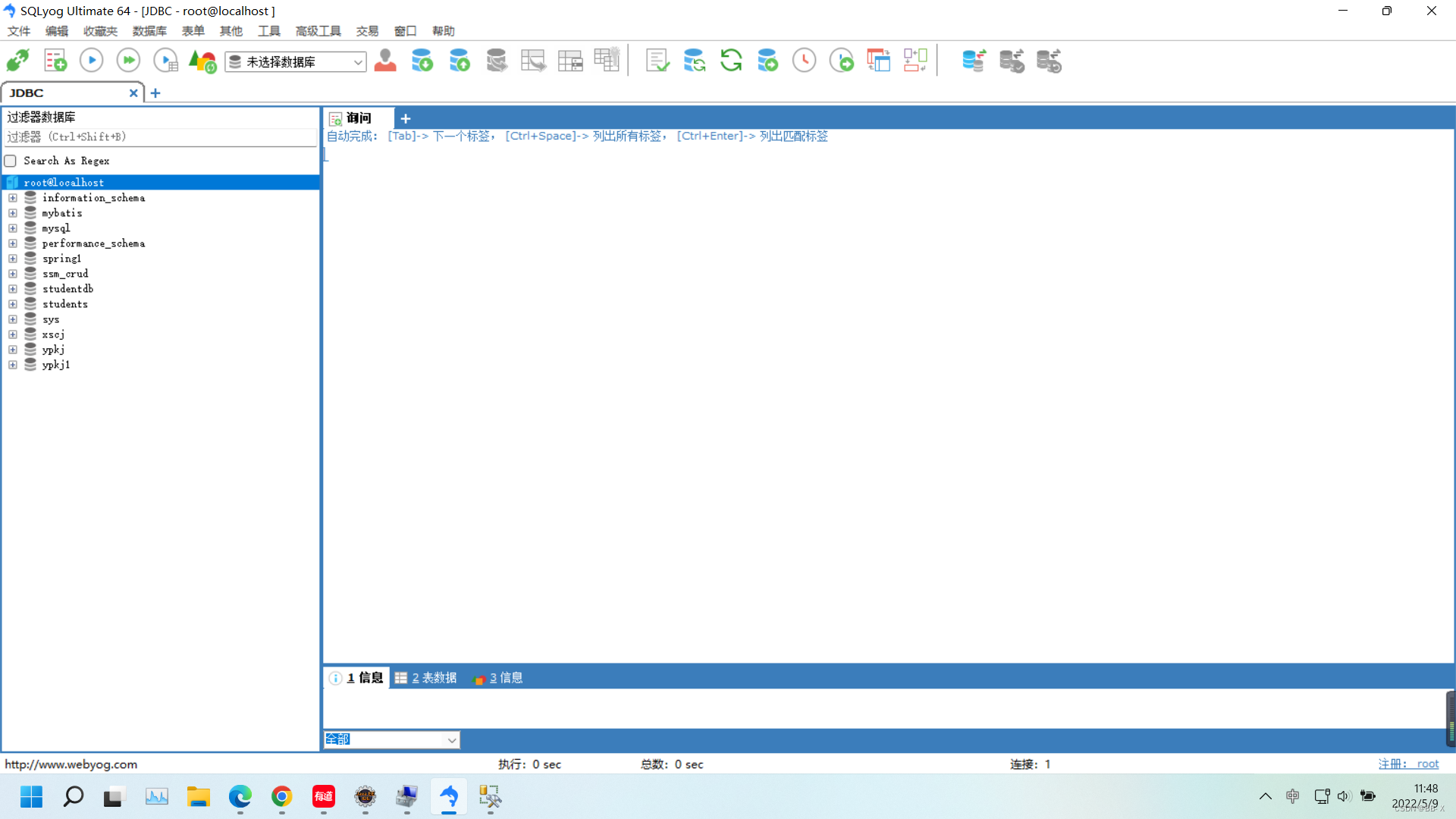Expand the students database node
Image resolution: width=1456 pixels, height=819 pixels.
pyautogui.click(x=12, y=304)
